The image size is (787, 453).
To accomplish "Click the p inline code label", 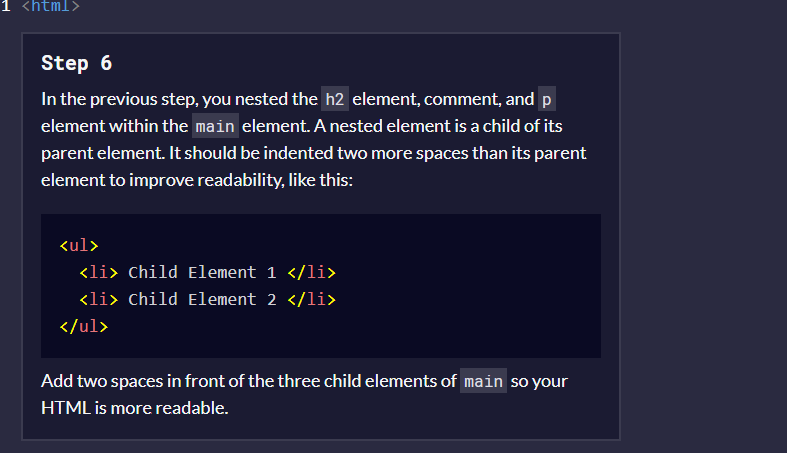I will (x=546, y=100).
